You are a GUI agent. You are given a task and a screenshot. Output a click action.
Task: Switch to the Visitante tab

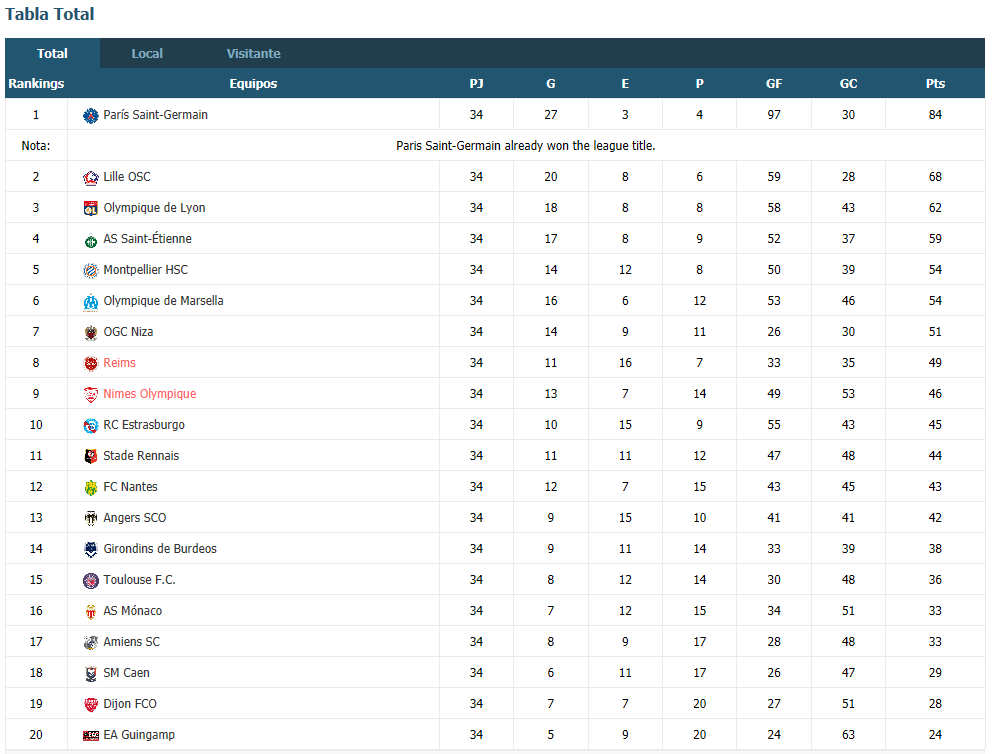coord(253,53)
